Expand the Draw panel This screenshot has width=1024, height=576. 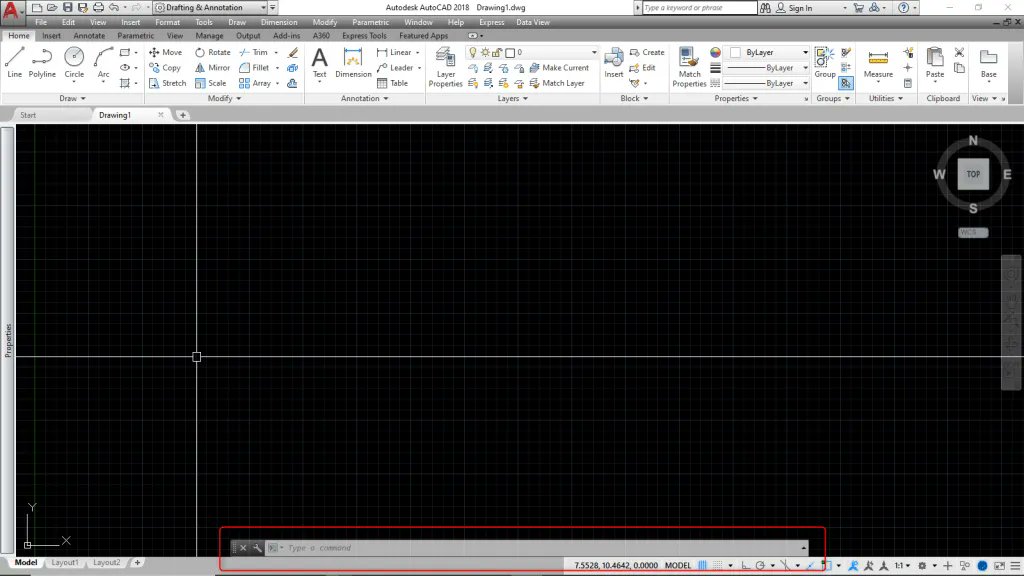click(x=72, y=99)
